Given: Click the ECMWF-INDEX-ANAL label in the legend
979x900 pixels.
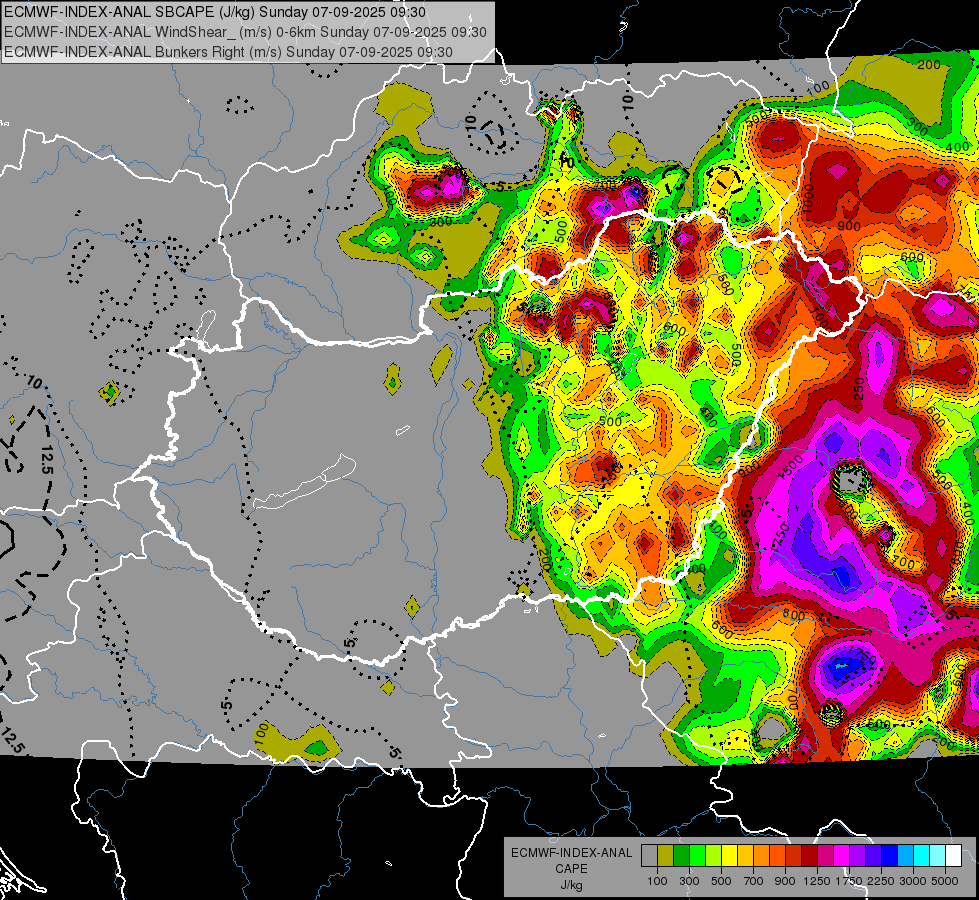Looking at the screenshot, I should click(571, 853).
